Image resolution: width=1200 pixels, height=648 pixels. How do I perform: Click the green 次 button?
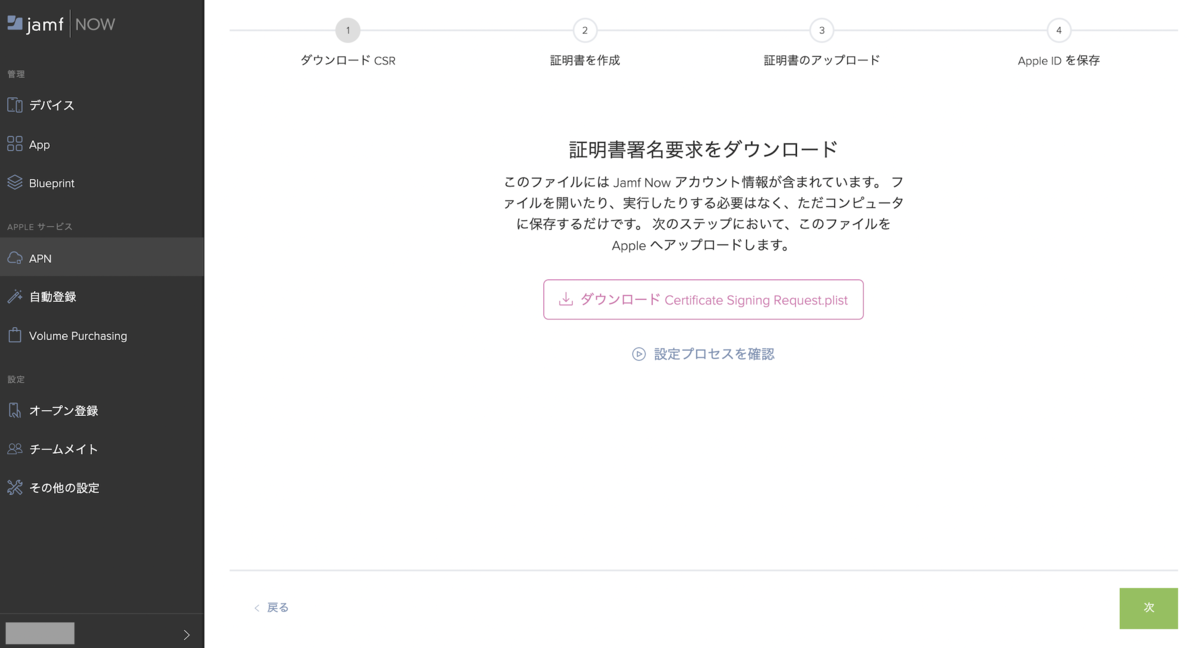1148,608
